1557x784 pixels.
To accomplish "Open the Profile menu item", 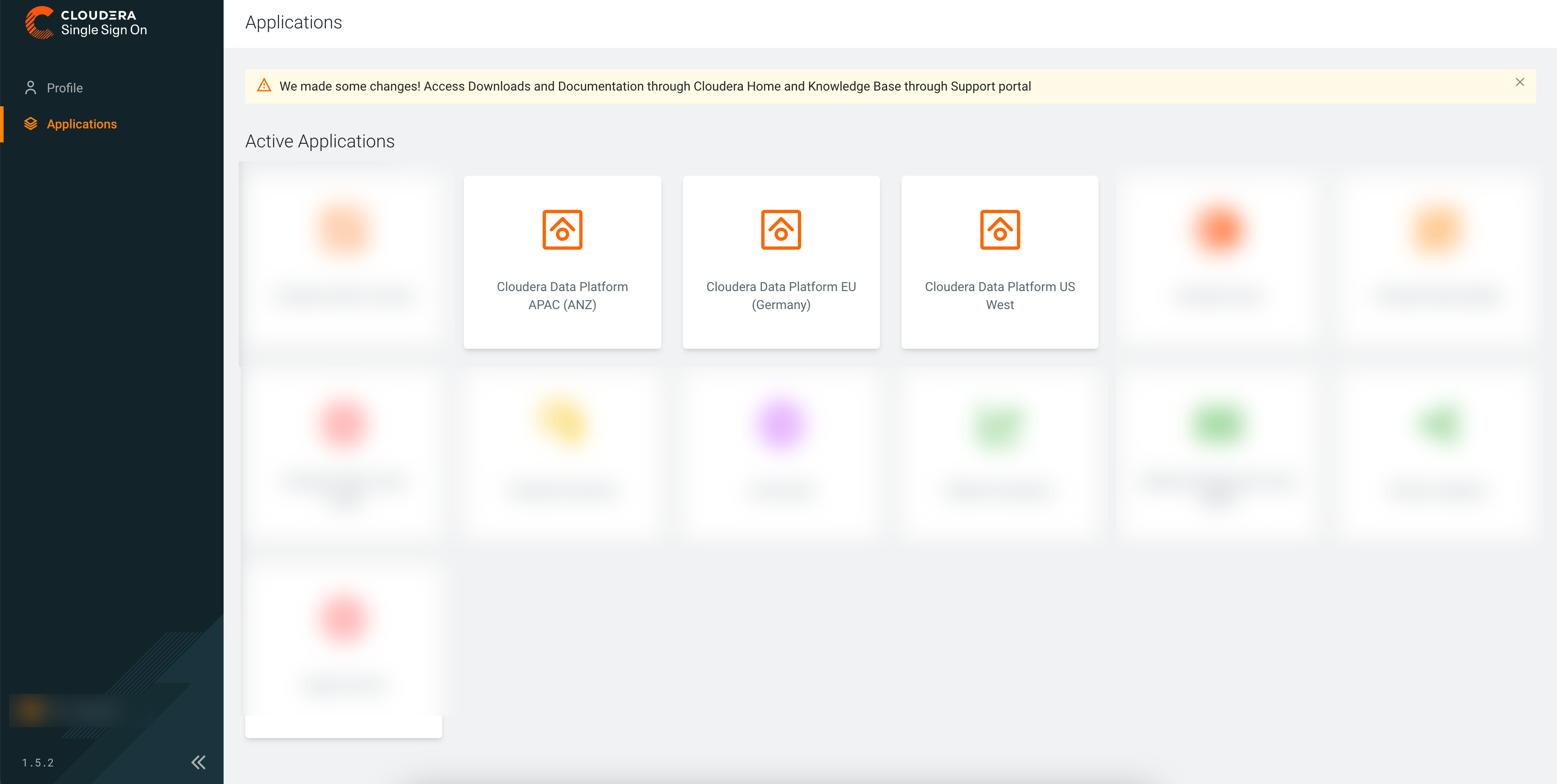I will 64,88.
